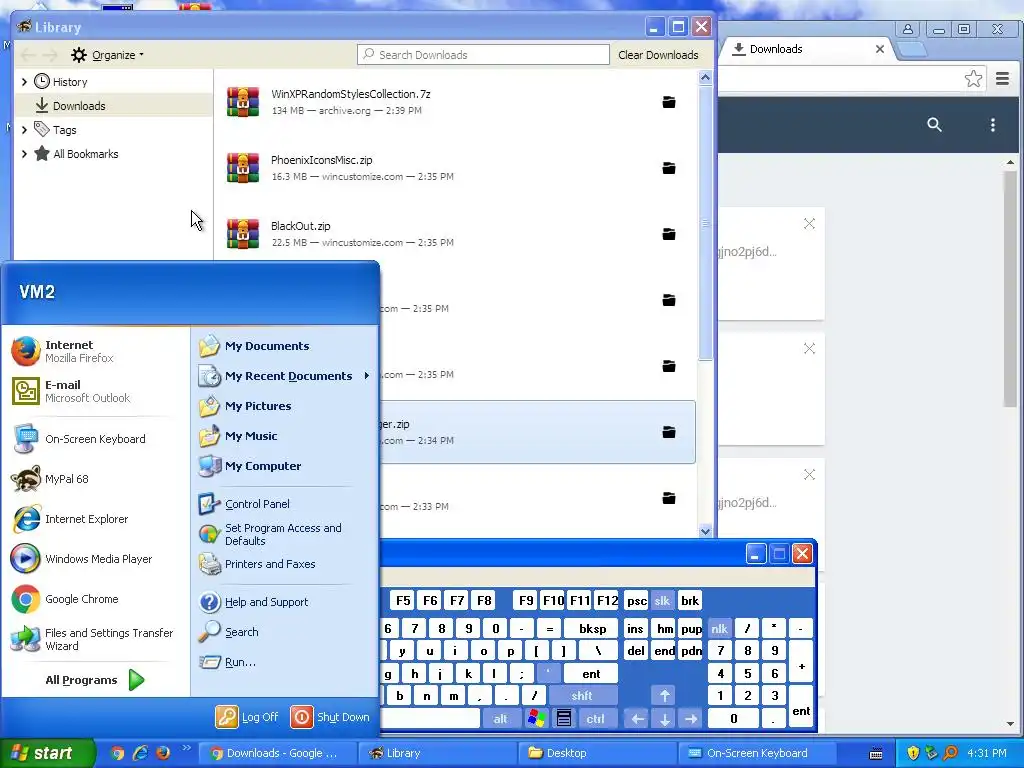Open the Run dialog
1024x768 pixels.
[285, 662]
